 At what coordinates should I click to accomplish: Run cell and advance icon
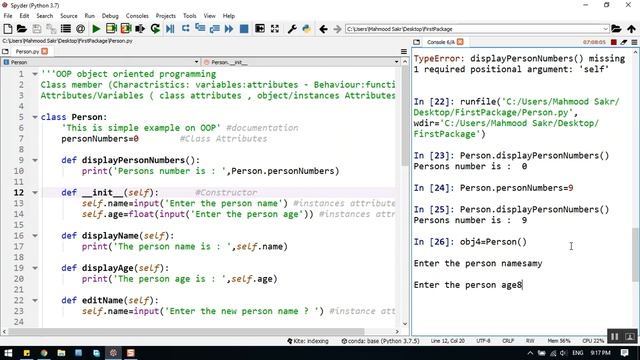(126, 29)
